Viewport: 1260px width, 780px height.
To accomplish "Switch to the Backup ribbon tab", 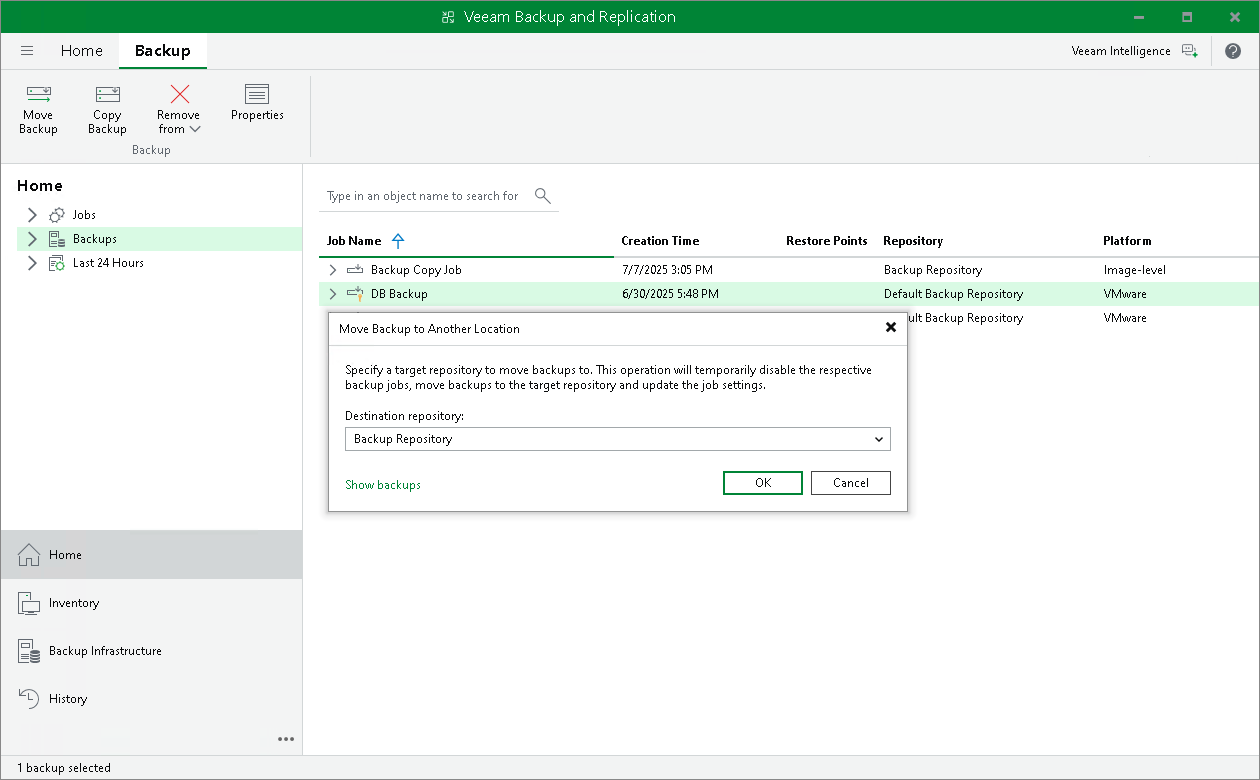I will (x=162, y=50).
